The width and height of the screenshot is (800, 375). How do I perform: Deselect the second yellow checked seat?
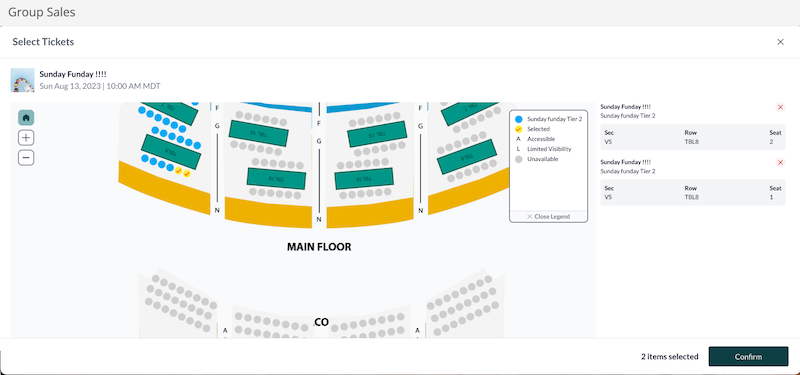click(x=187, y=174)
